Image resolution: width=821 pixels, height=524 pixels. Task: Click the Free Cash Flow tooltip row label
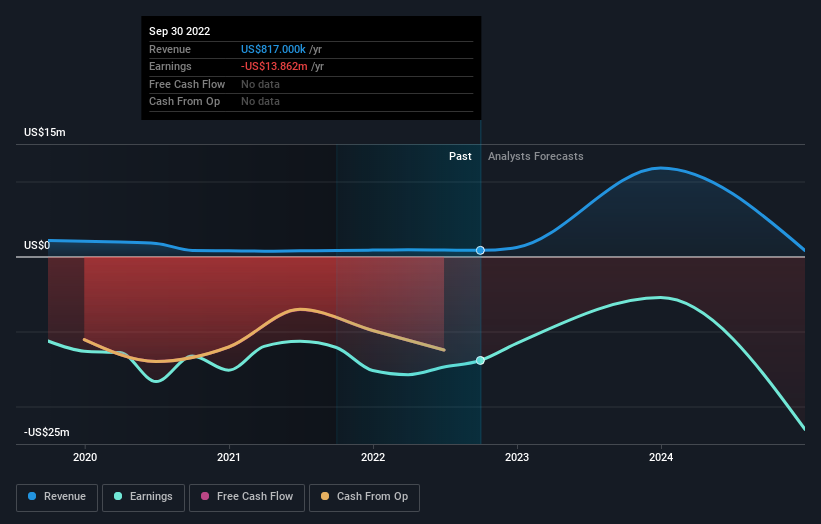(x=187, y=84)
